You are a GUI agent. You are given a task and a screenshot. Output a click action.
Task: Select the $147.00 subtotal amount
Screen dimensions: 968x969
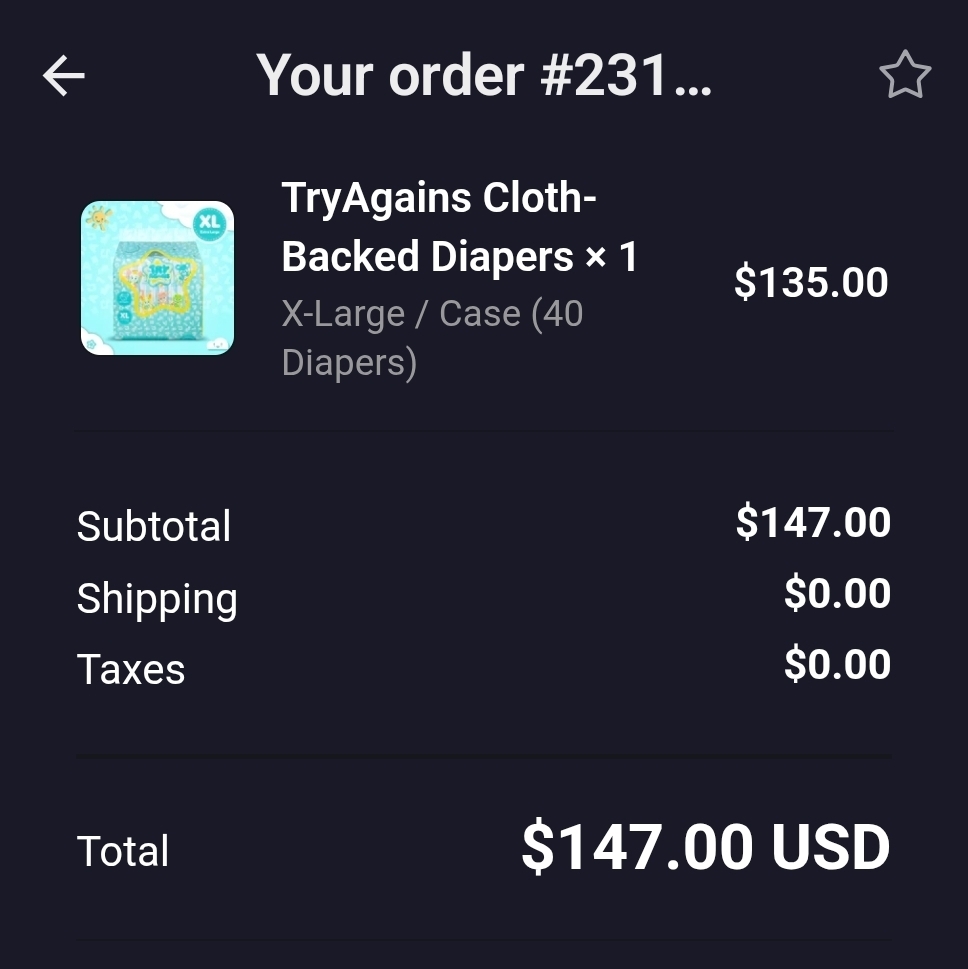coord(813,522)
